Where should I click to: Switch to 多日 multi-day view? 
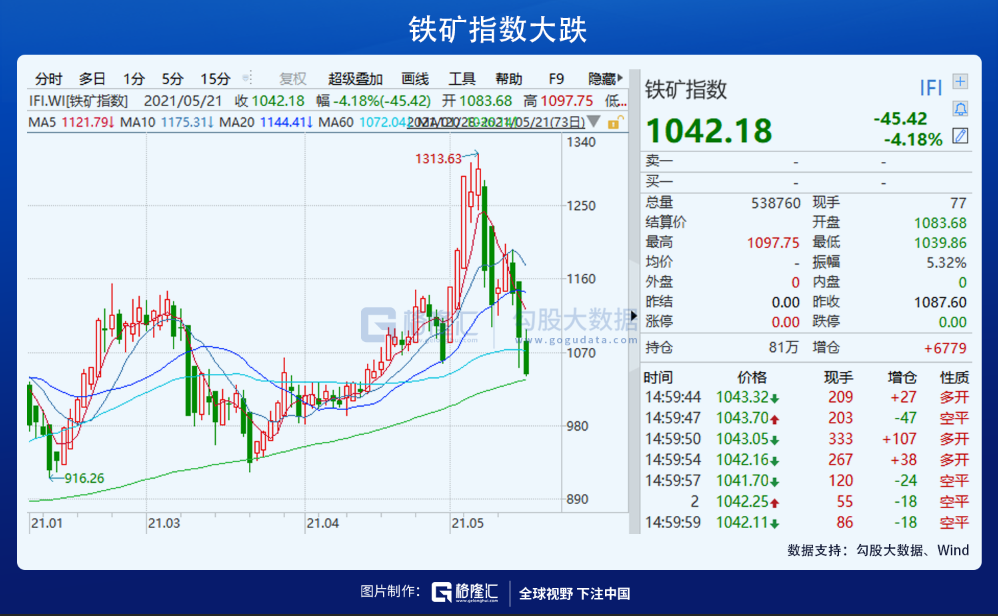[x=92, y=79]
